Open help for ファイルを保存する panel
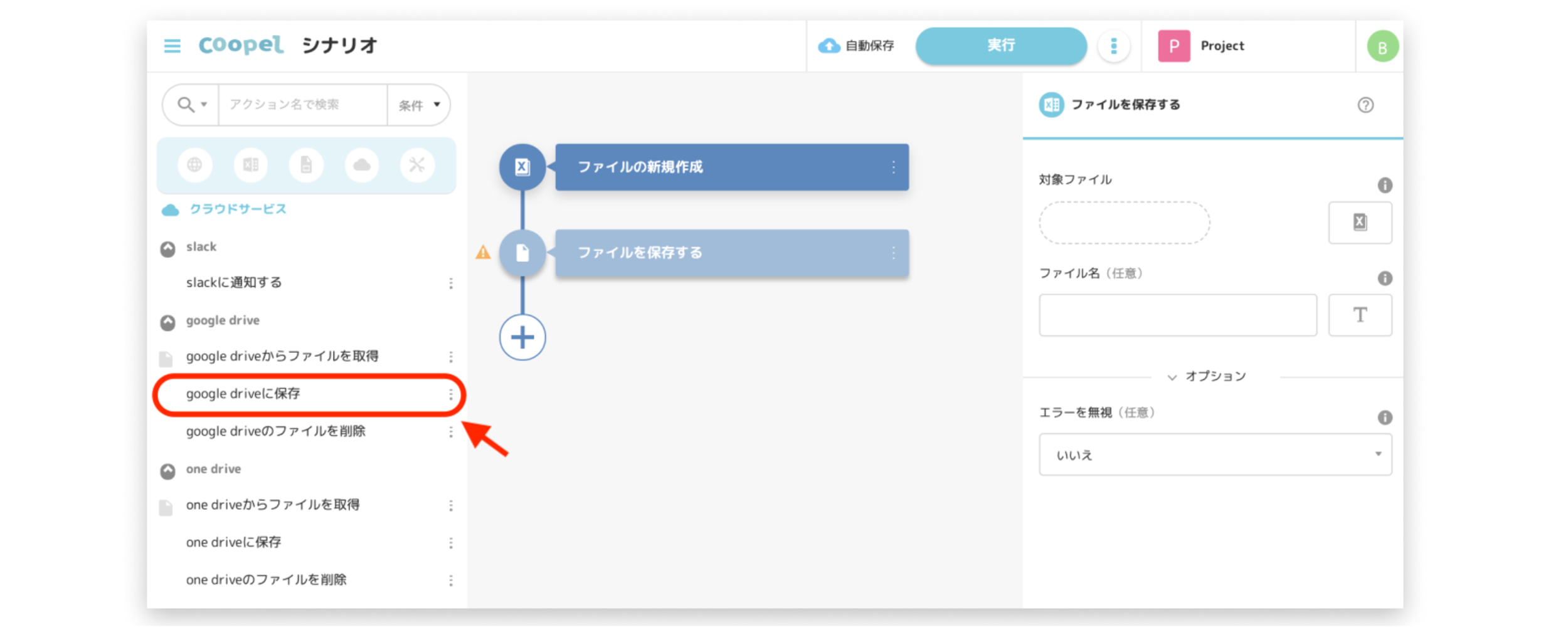1568x627 pixels. pyautogui.click(x=1365, y=105)
